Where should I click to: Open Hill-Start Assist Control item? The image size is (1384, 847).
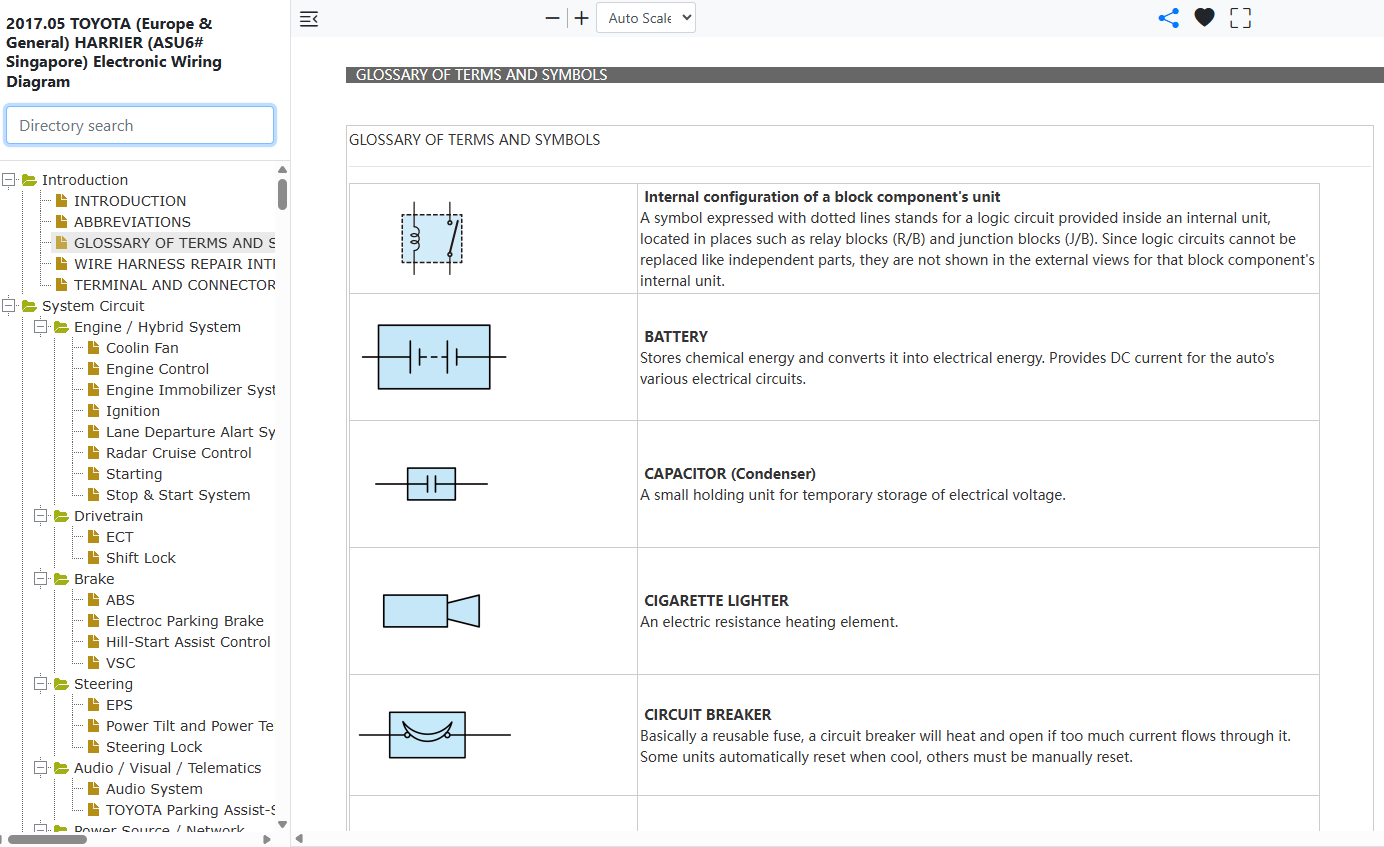188,642
